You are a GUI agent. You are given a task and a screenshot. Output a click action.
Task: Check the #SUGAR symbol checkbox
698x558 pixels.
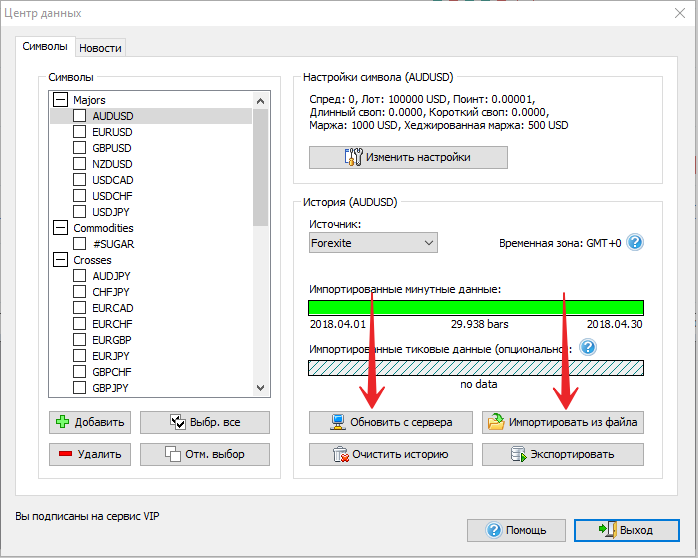pos(80,244)
